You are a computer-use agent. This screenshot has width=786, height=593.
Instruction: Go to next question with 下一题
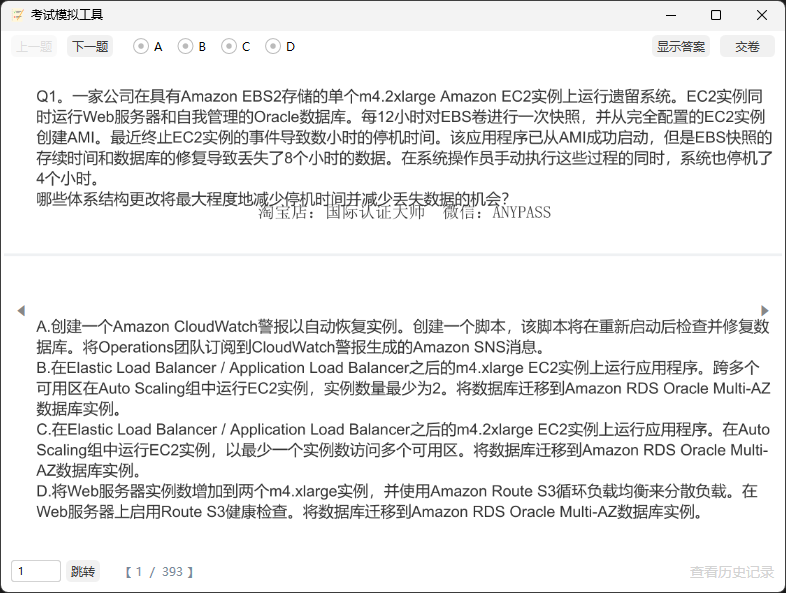pos(90,47)
